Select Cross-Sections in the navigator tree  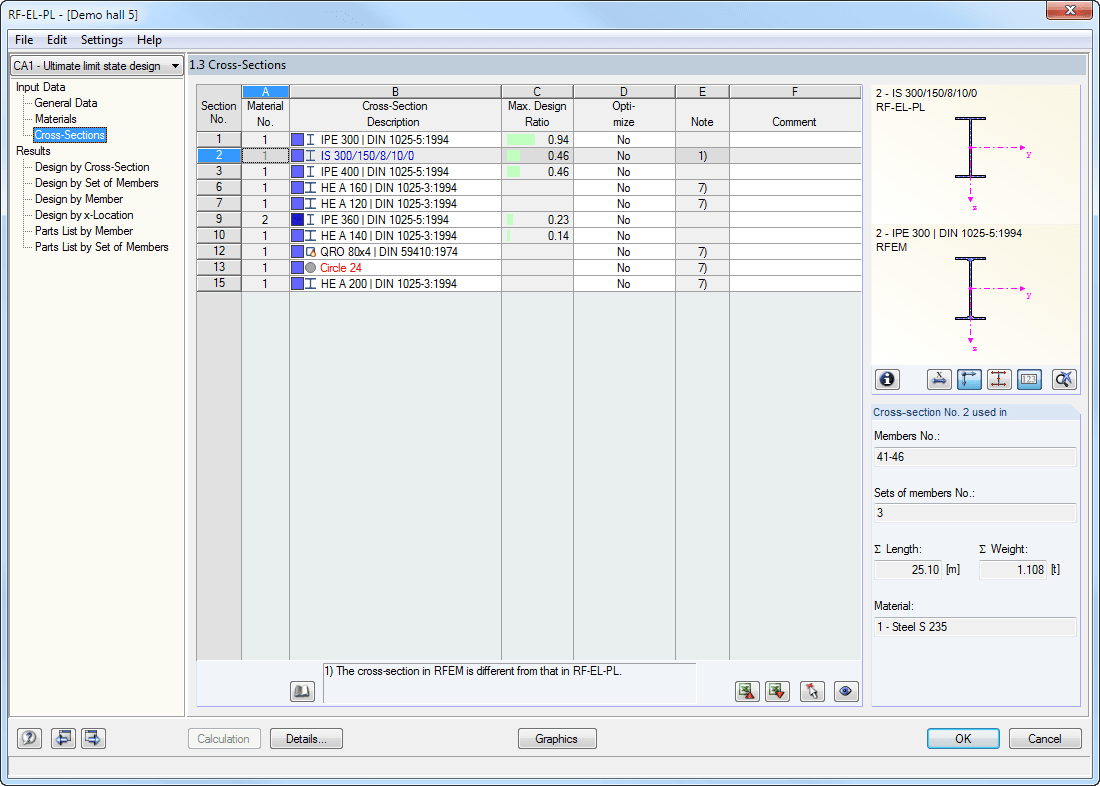[x=69, y=135]
